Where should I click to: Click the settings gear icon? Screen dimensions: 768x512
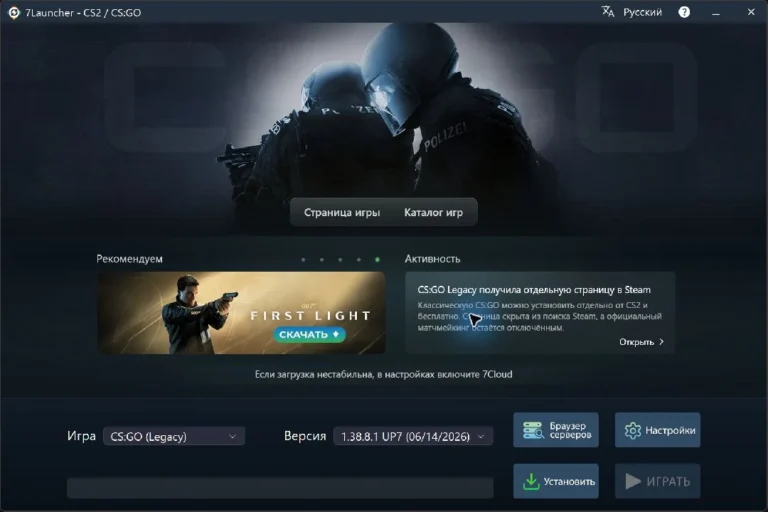(x=632, y=431)
